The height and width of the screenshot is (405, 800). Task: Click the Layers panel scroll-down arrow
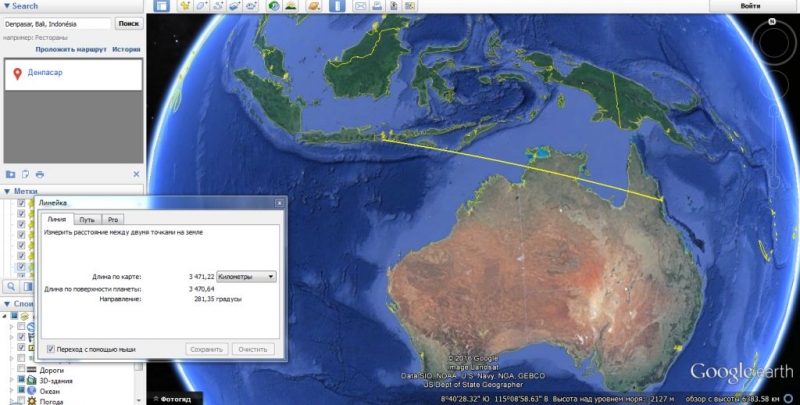139,401
